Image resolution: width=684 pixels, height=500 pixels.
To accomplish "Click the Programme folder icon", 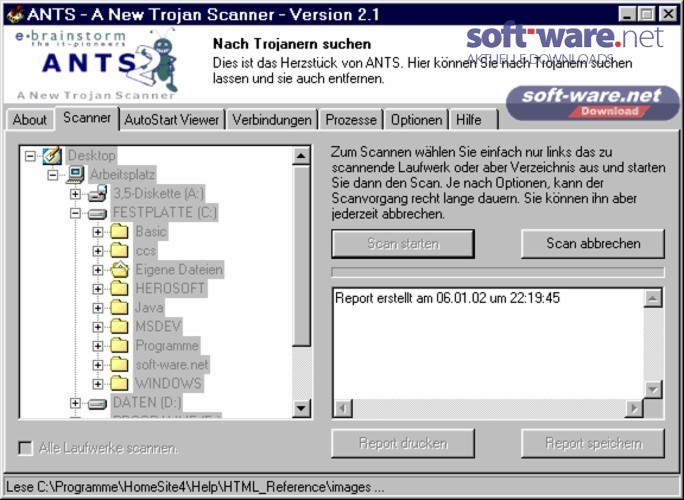I will click(119, 346).
